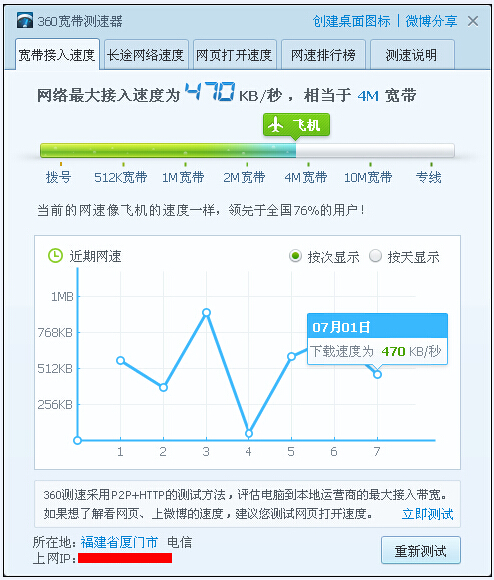Click the 福建省厦门市 location link
Viewport: 494px width, 580px height.
coord(119,542)
